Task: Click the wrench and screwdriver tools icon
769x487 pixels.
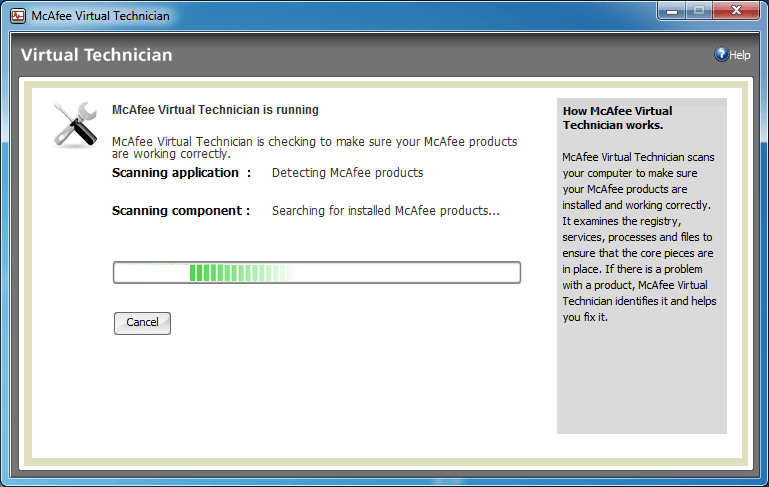Action: (76, 125)
